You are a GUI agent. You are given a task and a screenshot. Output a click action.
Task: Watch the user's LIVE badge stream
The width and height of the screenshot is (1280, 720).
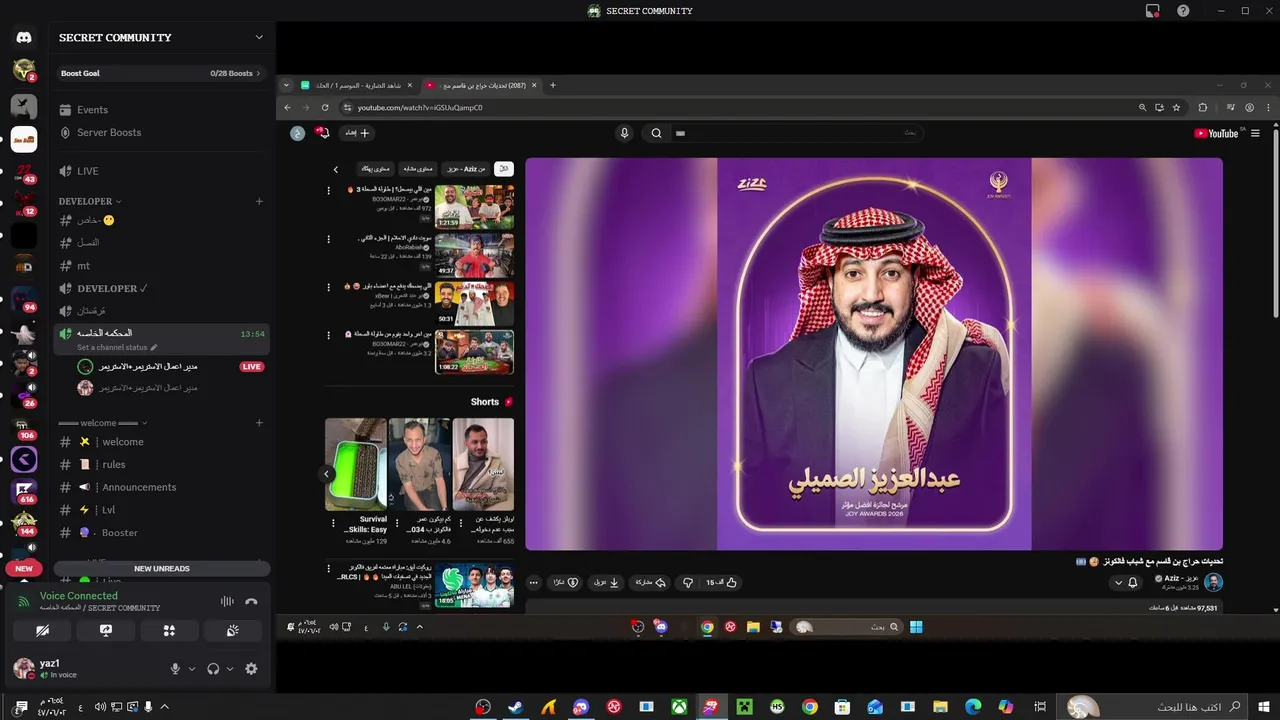pyautogui.click(x=252, y=367)
